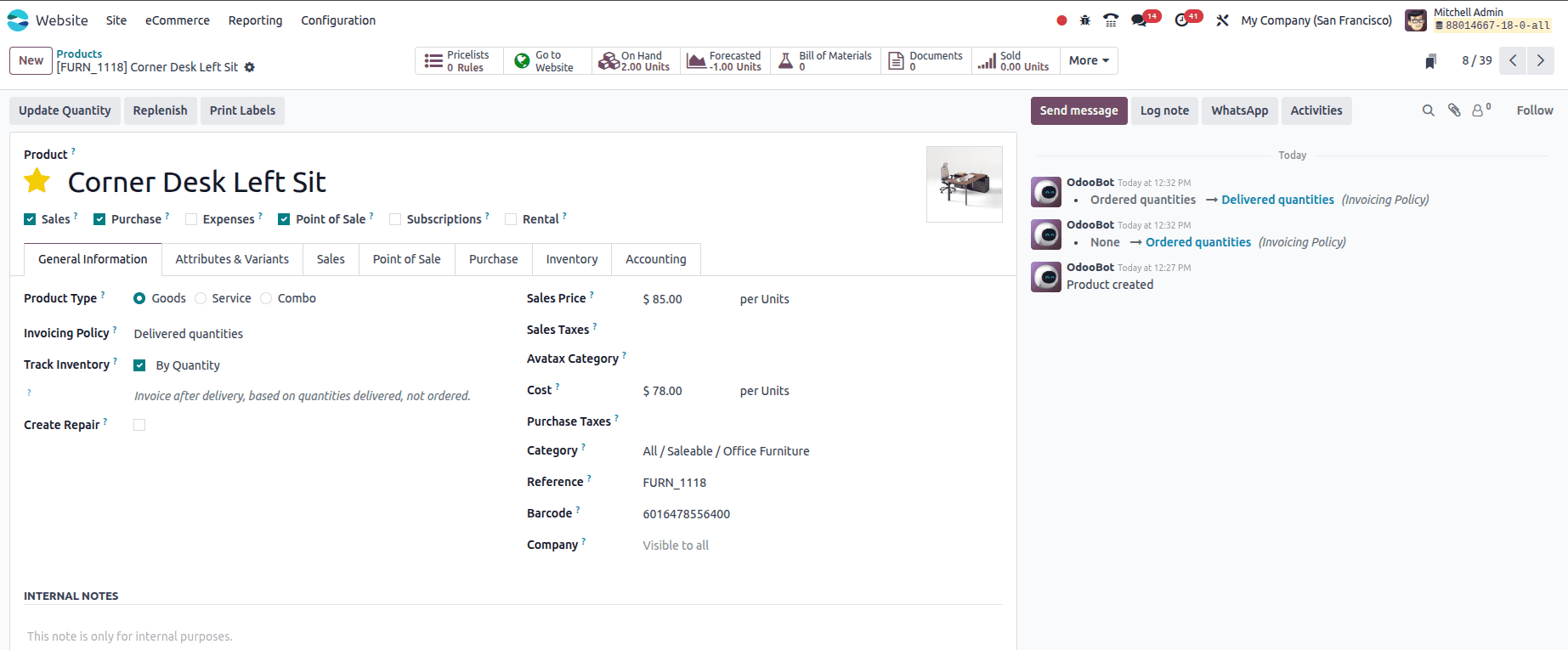
Task: Click the Product field help question mark
Action: (73, 151)
